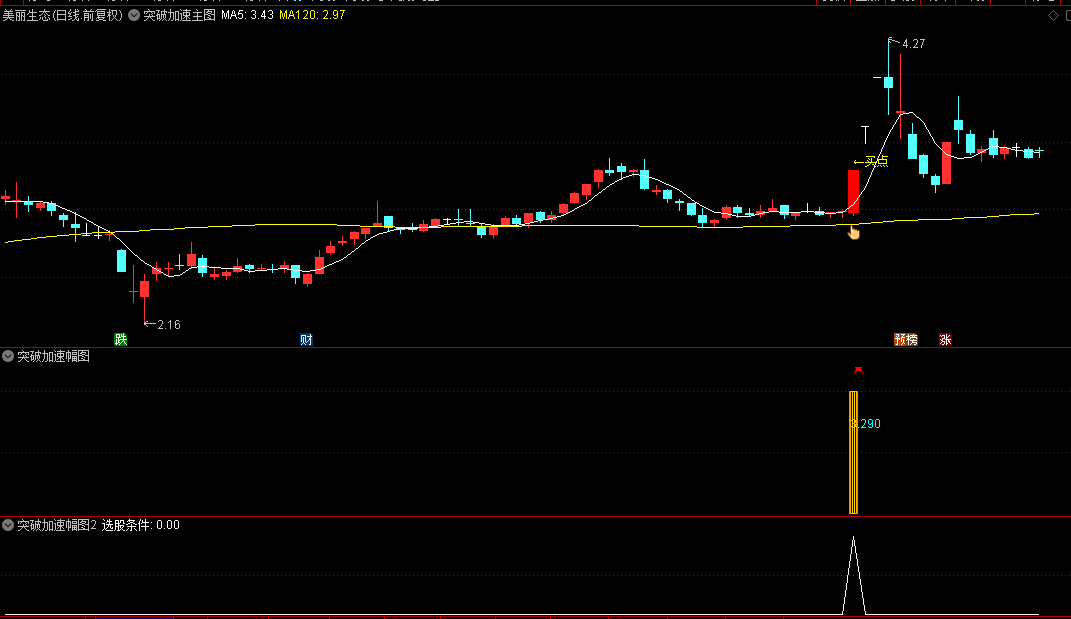Collapse the 突破加速幅图2 sub-panel arrow
1071x619 pixels.
coord(8,525)
